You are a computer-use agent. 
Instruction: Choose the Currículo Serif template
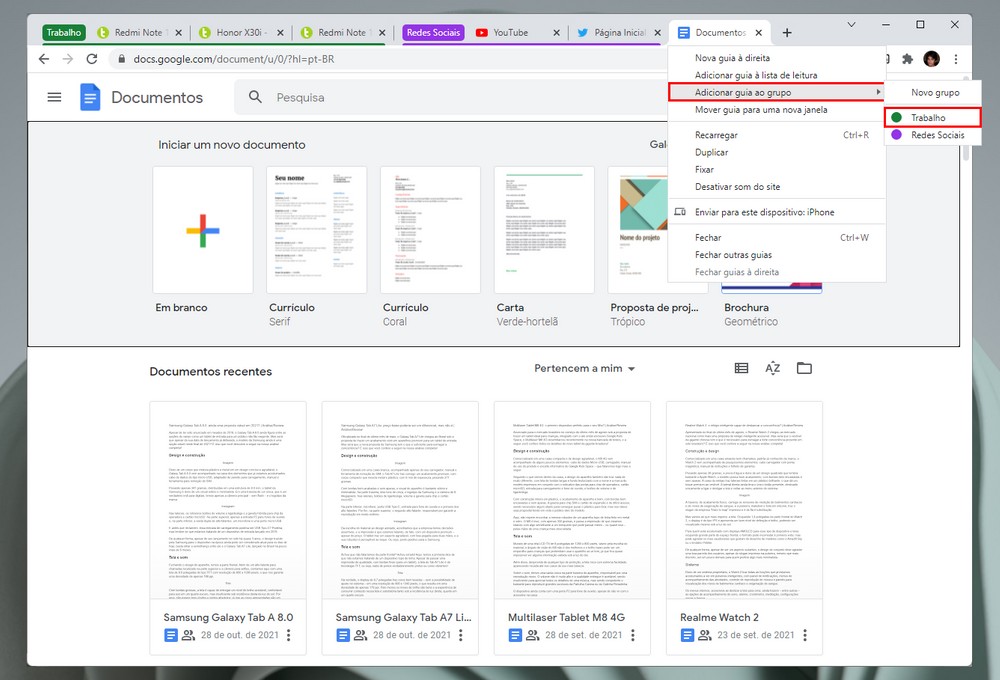316,230
